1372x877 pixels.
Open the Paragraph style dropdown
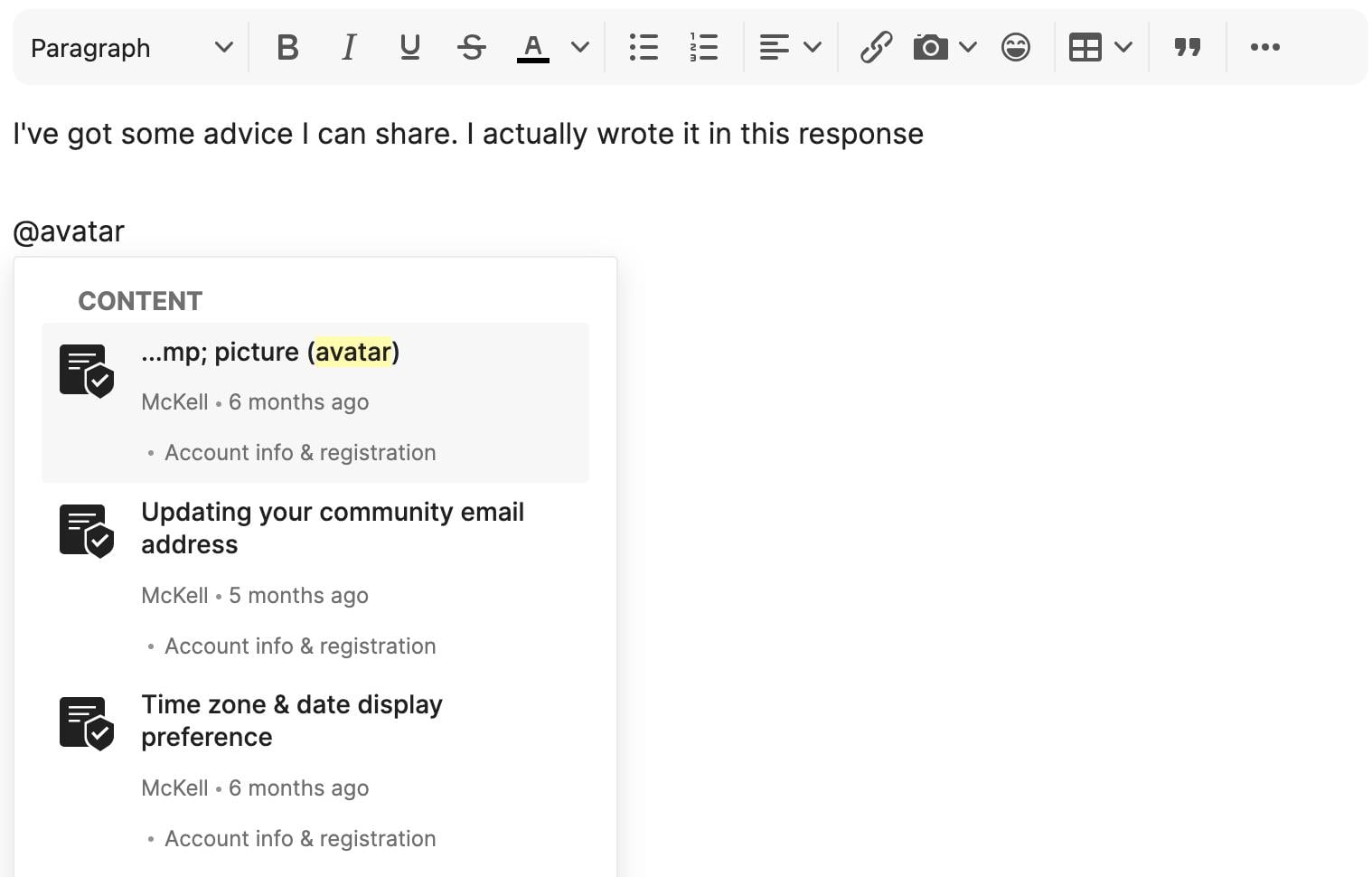click(x=131, y=47)
